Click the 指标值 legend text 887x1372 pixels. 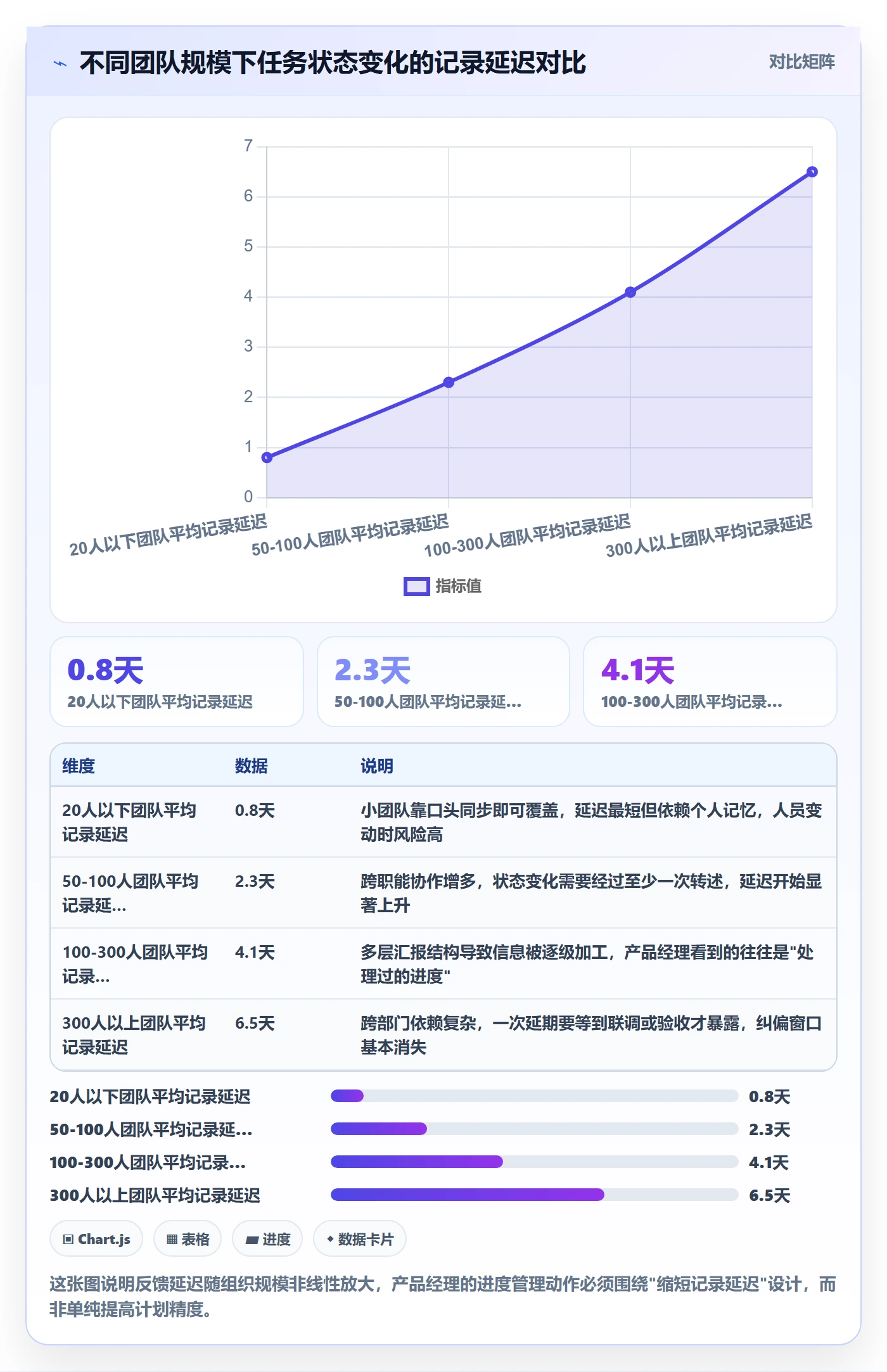[459, 587]
